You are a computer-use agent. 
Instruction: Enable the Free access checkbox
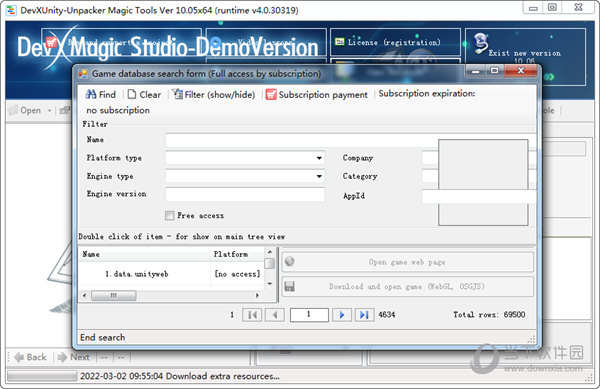pos(169,216)
